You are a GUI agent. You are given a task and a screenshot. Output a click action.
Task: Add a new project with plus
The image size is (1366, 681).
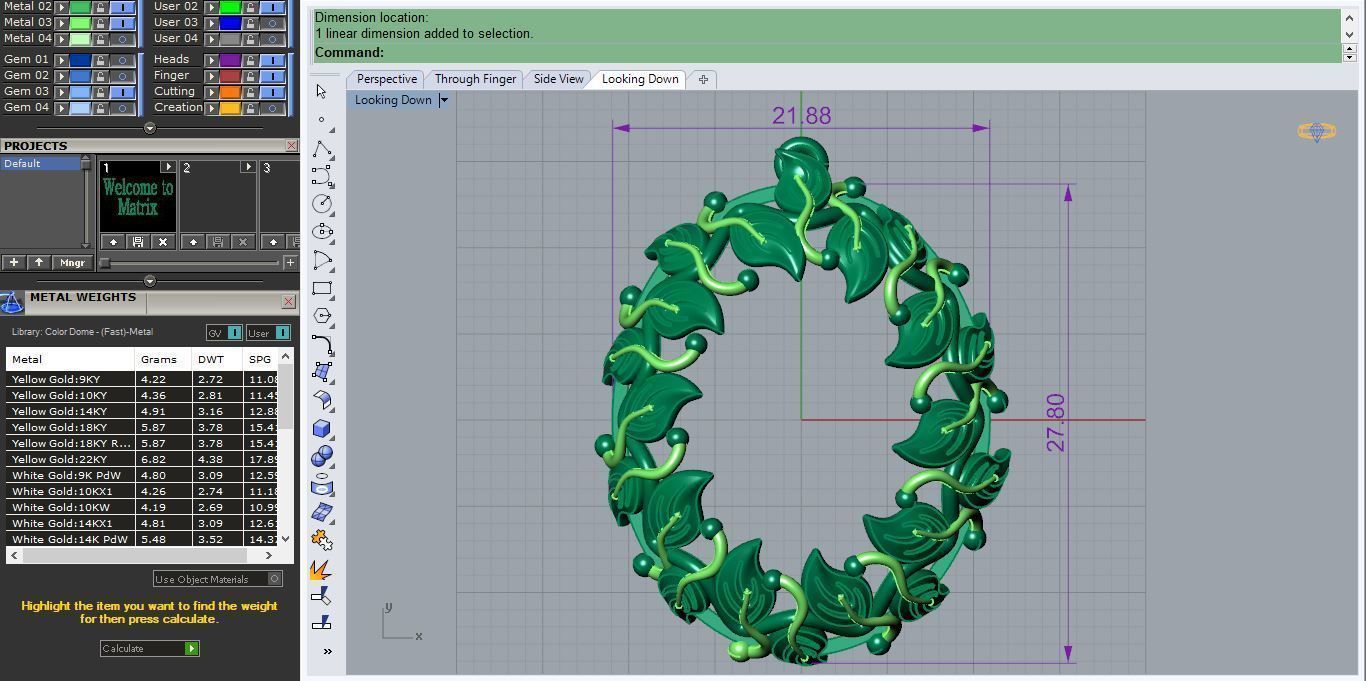[x=13, y=263]
